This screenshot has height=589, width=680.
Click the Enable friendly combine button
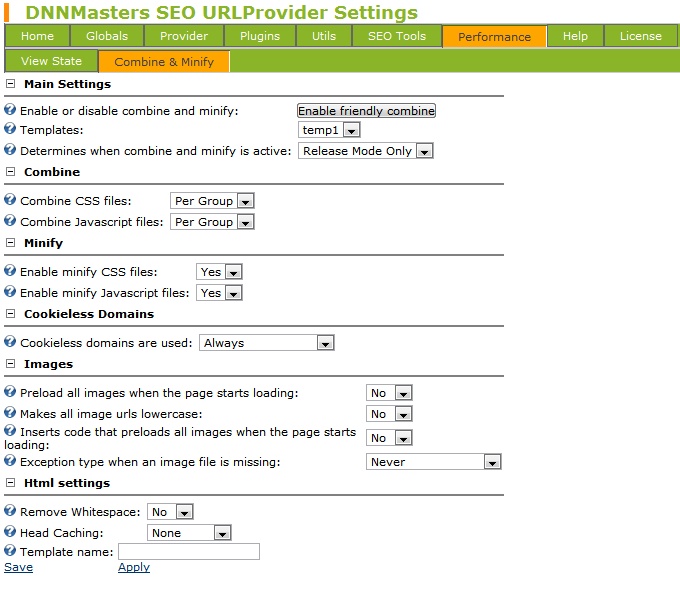click(366, 111)
